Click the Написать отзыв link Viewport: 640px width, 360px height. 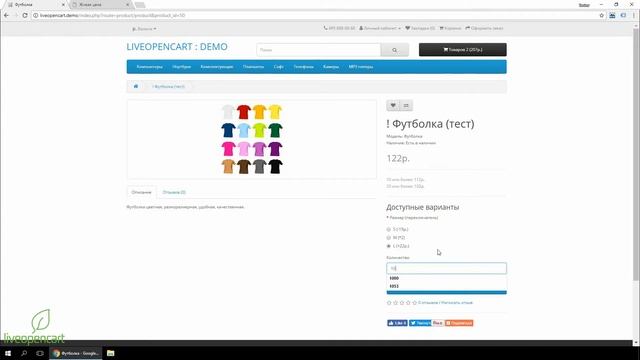(457, 303)
